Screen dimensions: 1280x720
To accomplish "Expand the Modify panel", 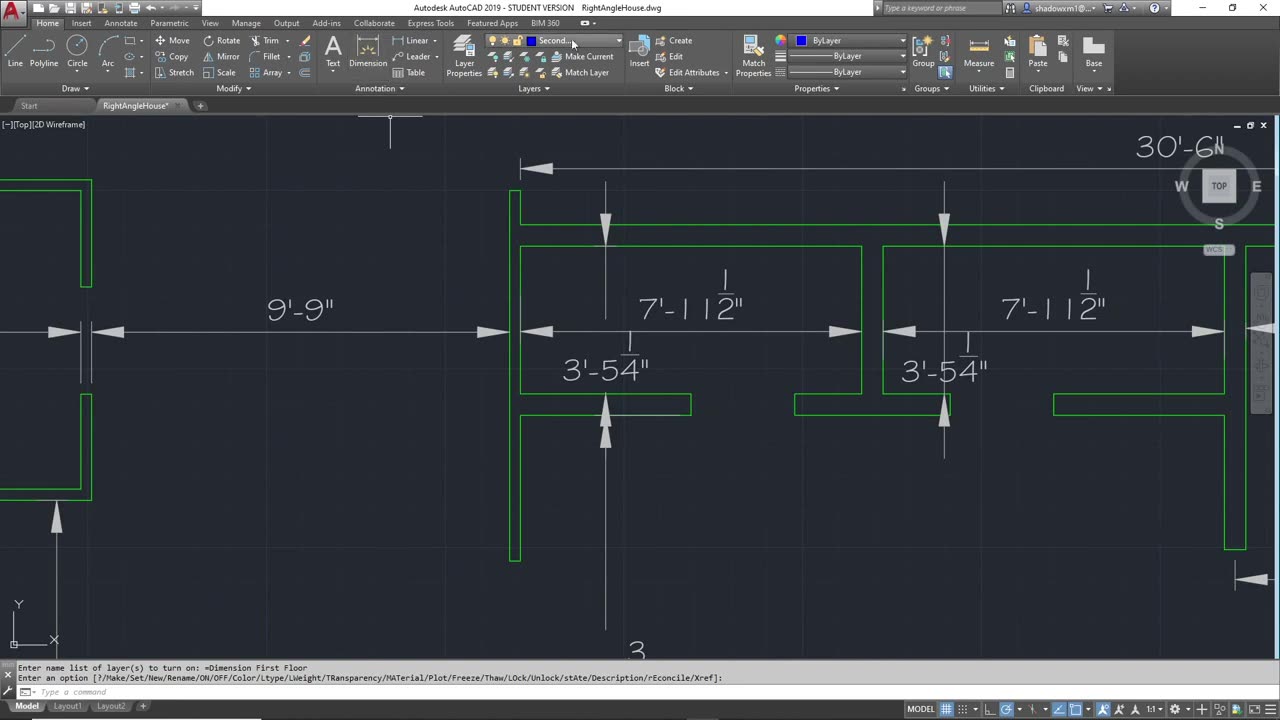I will [x=233, y=88].
